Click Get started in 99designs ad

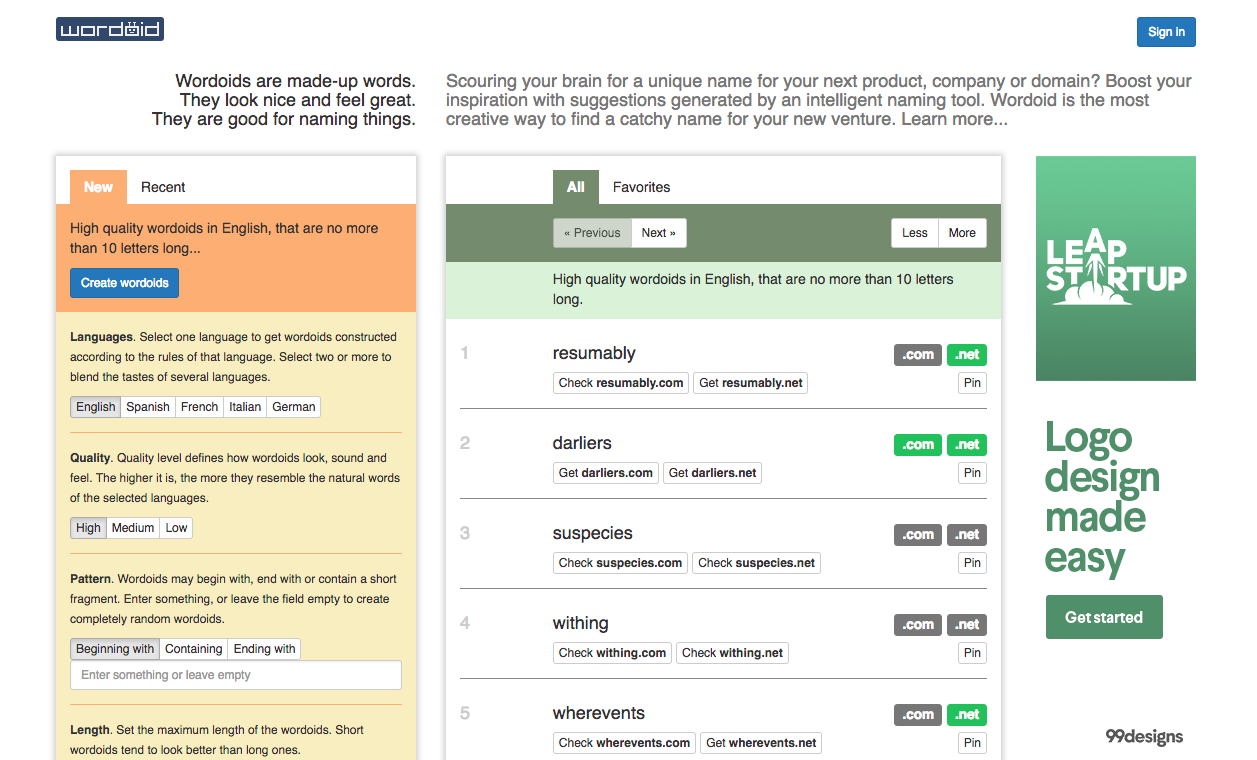1104,617
